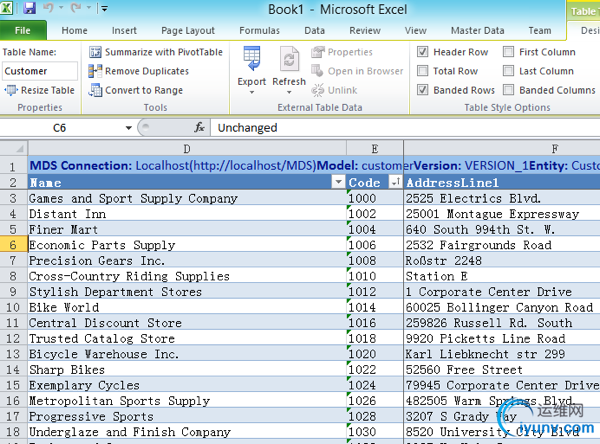The image size is (600, 444).
Task: Click the AddressLine1 header cell
Action: pyautogui.click(x=502, y=183)
